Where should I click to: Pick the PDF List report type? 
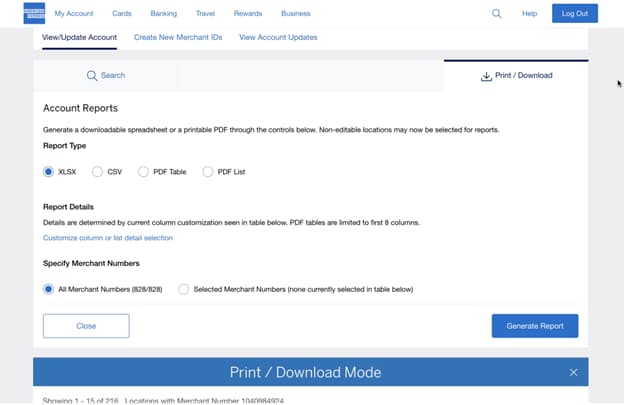coord(208,172)
